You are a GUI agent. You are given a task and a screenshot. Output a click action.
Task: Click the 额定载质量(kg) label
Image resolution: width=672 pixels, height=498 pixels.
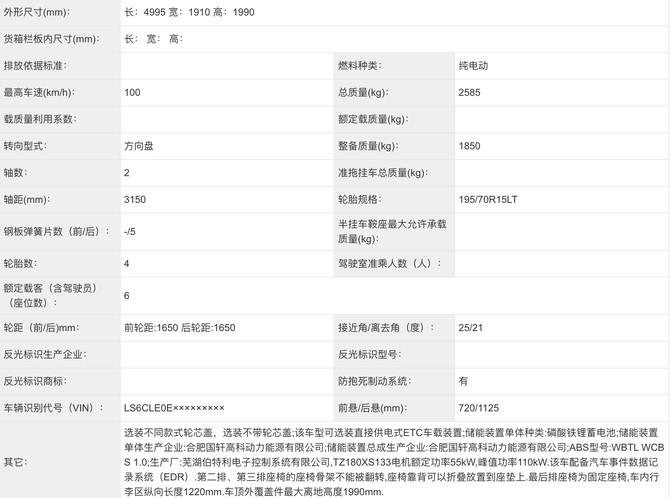(x=373, y=119)
